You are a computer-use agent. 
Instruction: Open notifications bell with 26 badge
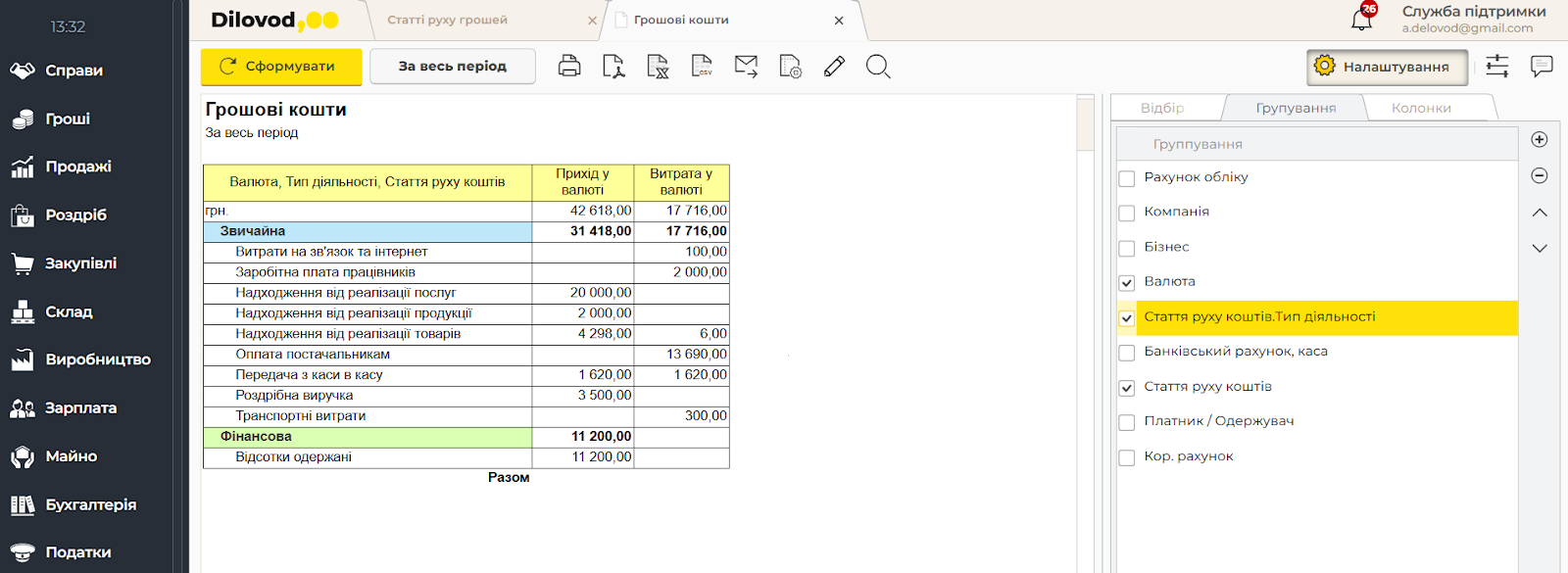(1362, 19)
